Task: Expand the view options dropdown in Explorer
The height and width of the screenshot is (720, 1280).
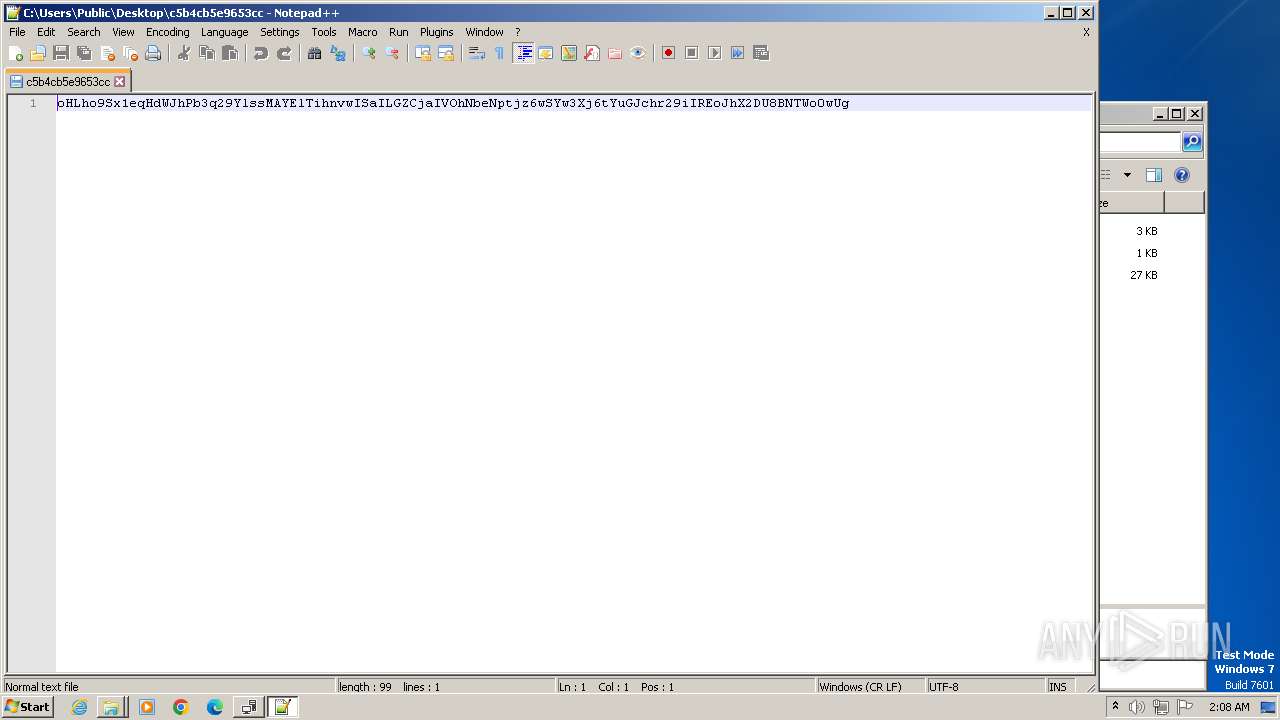Action: [x=1127, y=175]
